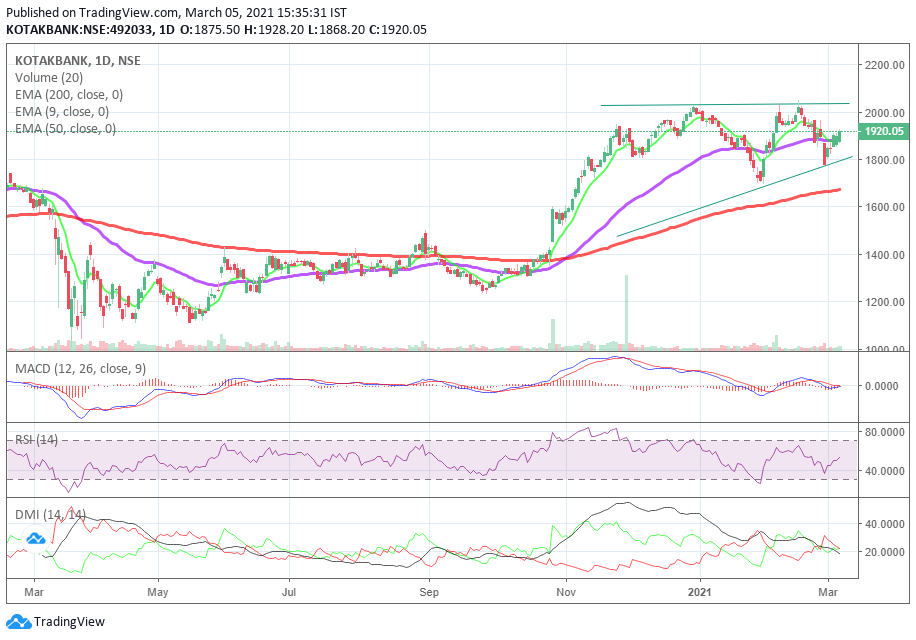The width and height of the screenshot is (916, 640).
Task: Click the Jul time axis label
Action: point(289,592)
